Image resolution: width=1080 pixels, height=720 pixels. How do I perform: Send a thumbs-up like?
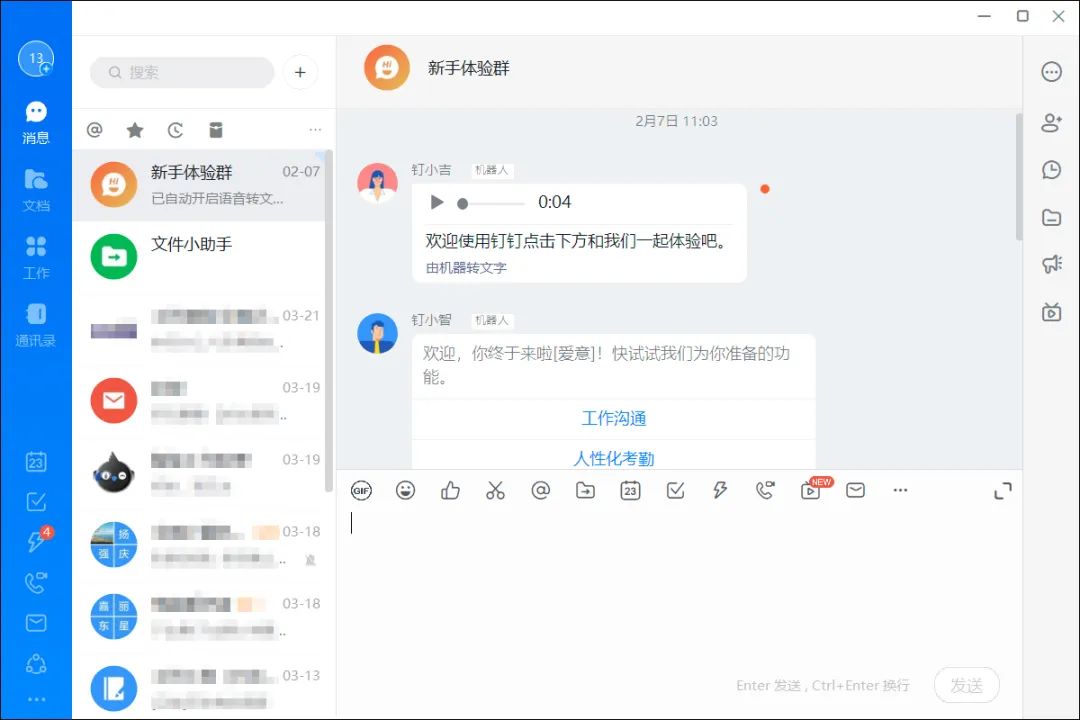click(450, 491)
